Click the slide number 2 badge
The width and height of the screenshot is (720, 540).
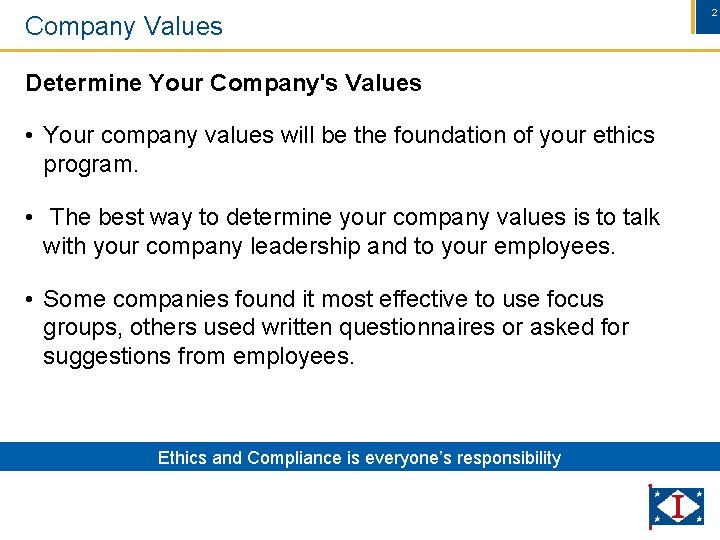click(708, 17)
